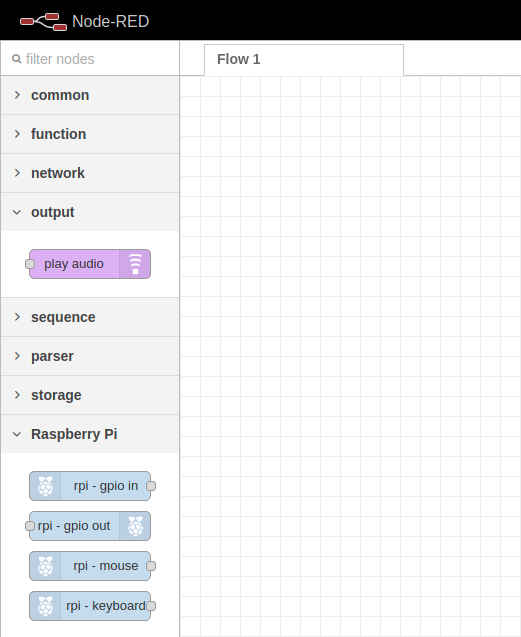
Task: Select the play audio node label
Action: (x=74, y=264)
